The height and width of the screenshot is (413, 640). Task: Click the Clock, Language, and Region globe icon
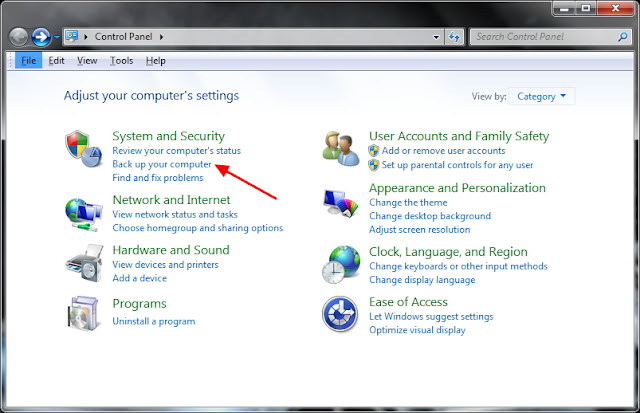pos(341,264)
